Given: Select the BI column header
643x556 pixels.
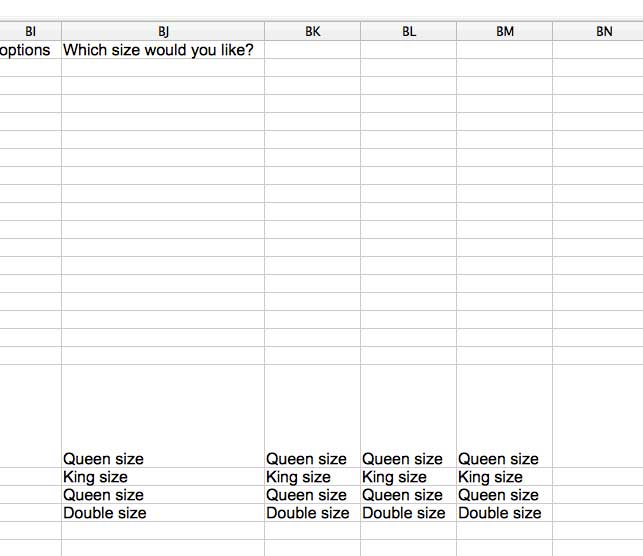Looking at the screenshot, I should tap(30, 31).
